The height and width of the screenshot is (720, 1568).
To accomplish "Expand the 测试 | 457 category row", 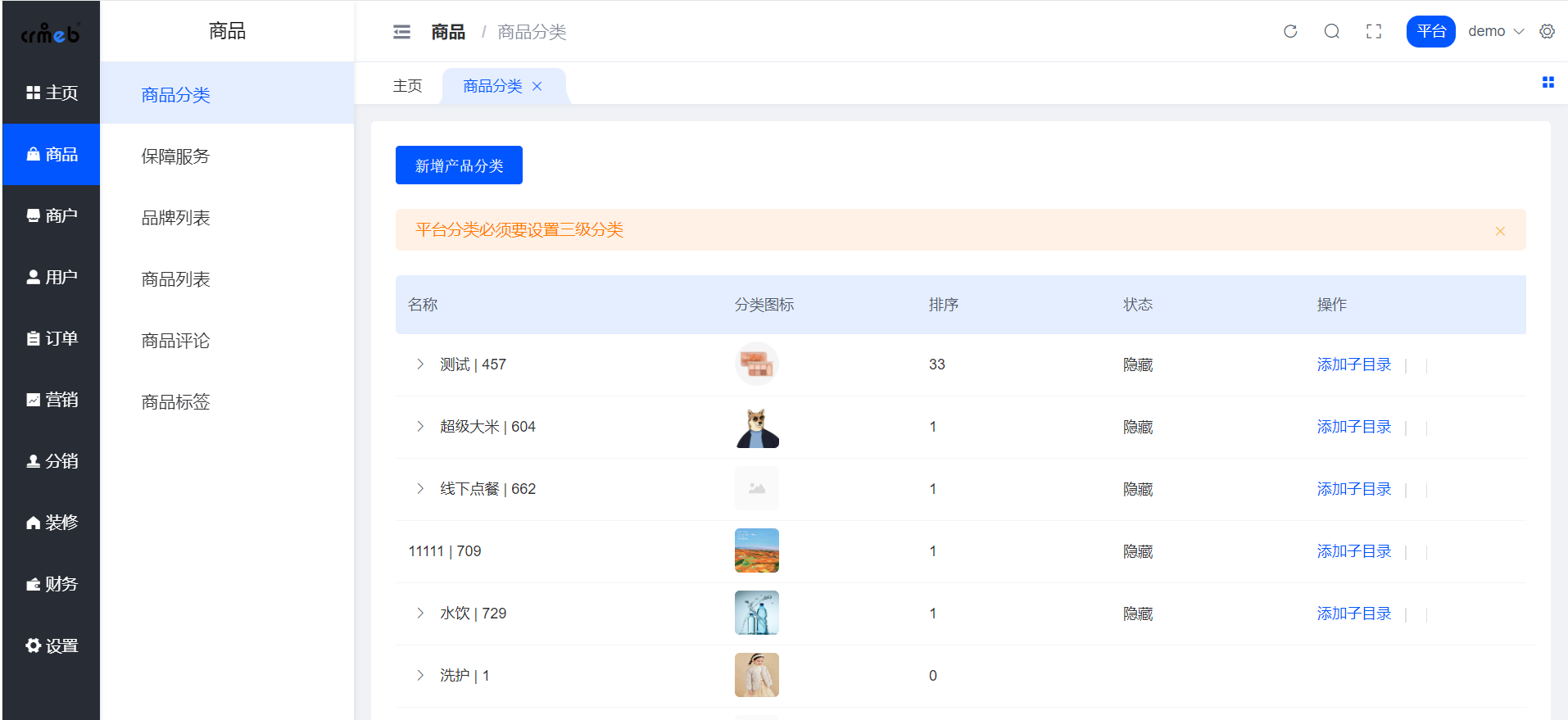I will [x=420, y=365].
